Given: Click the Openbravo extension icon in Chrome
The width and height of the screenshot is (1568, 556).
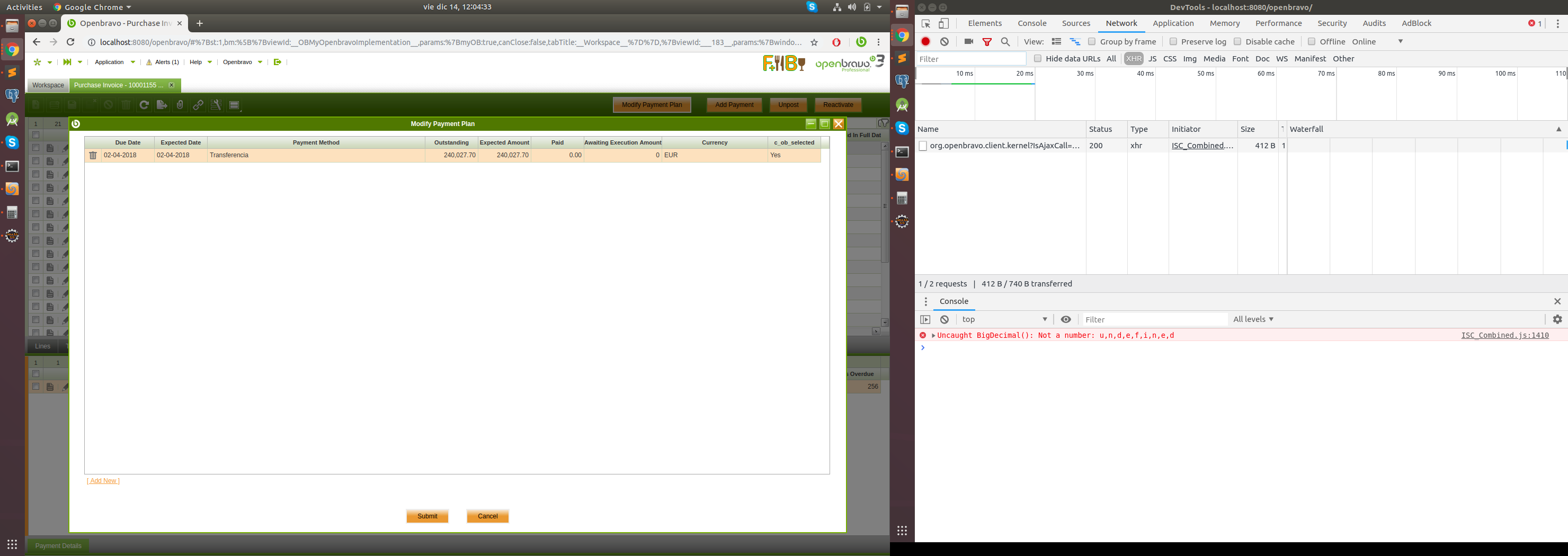Looking at the screenshot, I should [861, 42].
